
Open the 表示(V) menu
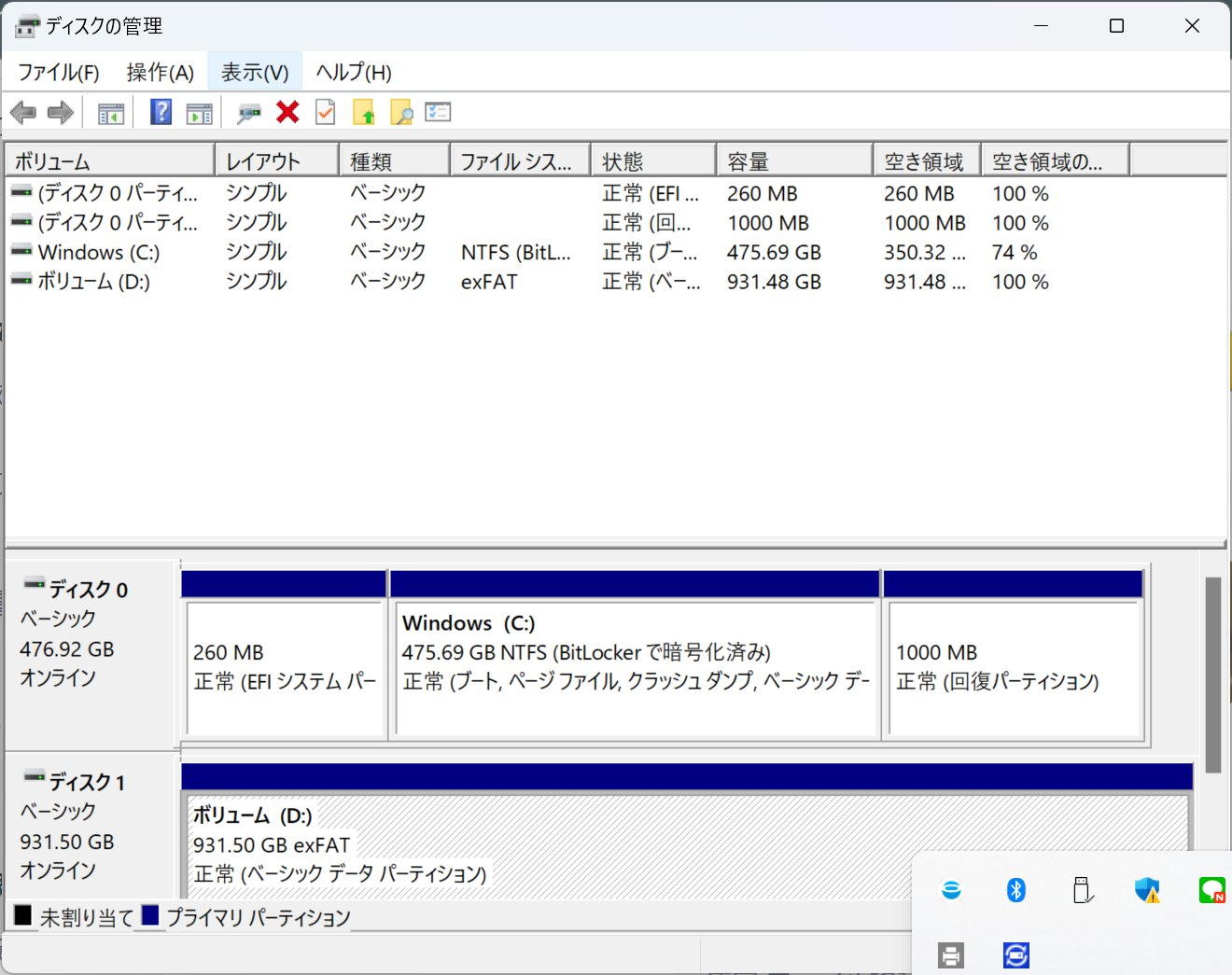pos(255,72)
